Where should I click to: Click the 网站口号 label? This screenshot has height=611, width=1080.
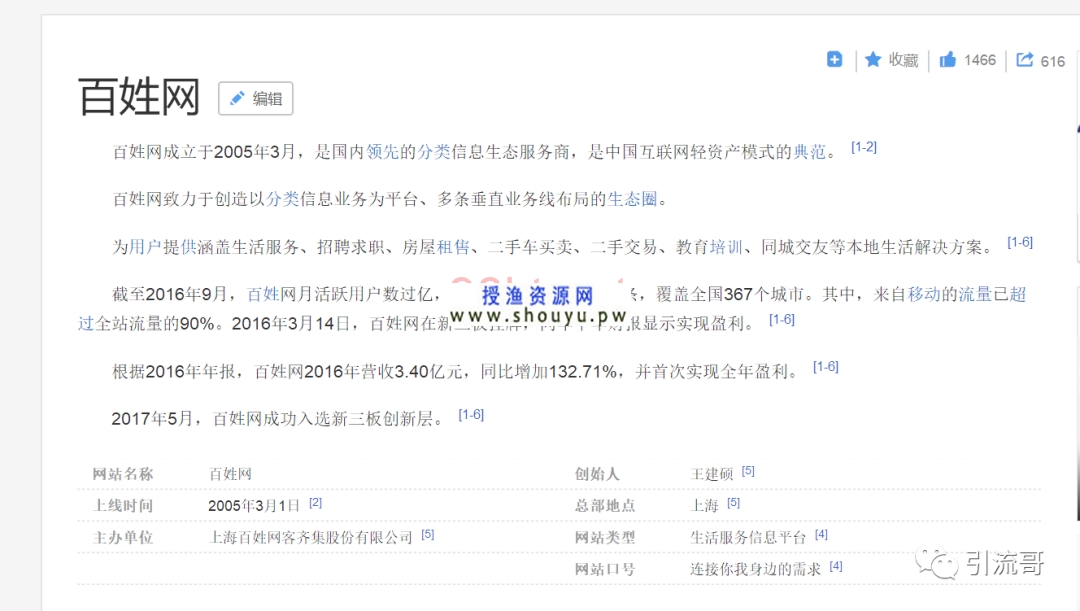(x=605, y=569)
